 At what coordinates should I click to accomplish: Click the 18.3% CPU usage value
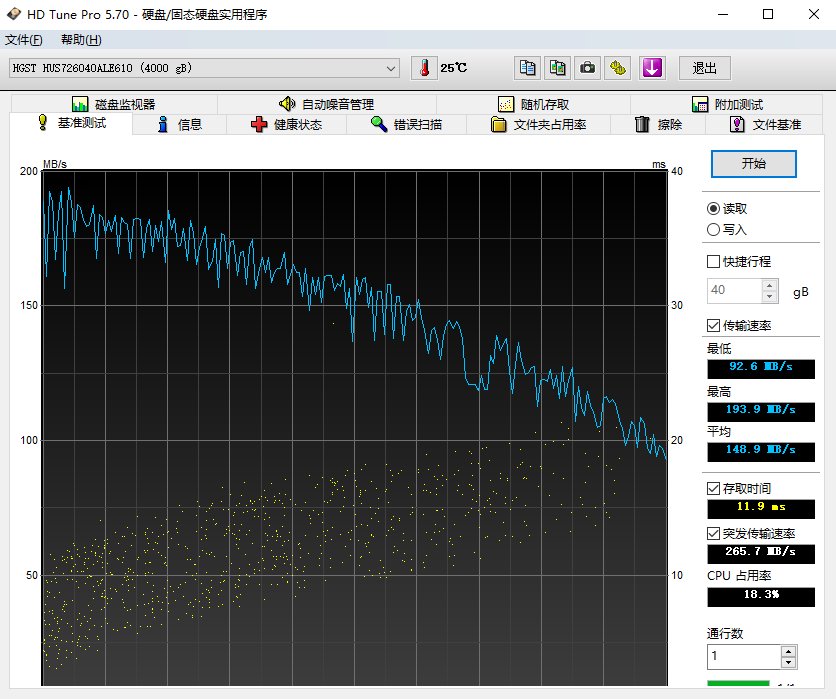click(x=761, y=597)
